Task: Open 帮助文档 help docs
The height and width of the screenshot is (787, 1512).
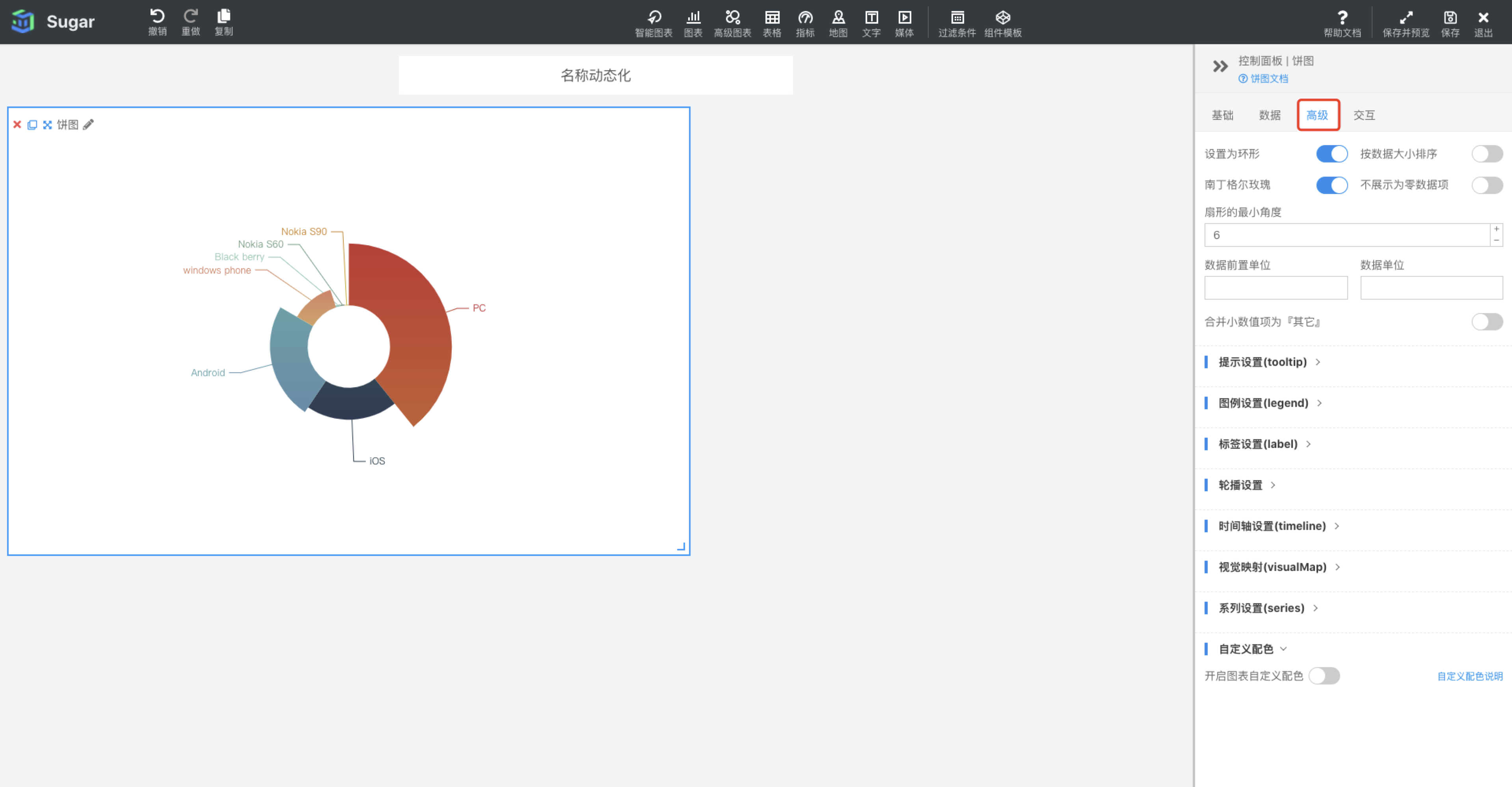Action: click(1343, 24)
